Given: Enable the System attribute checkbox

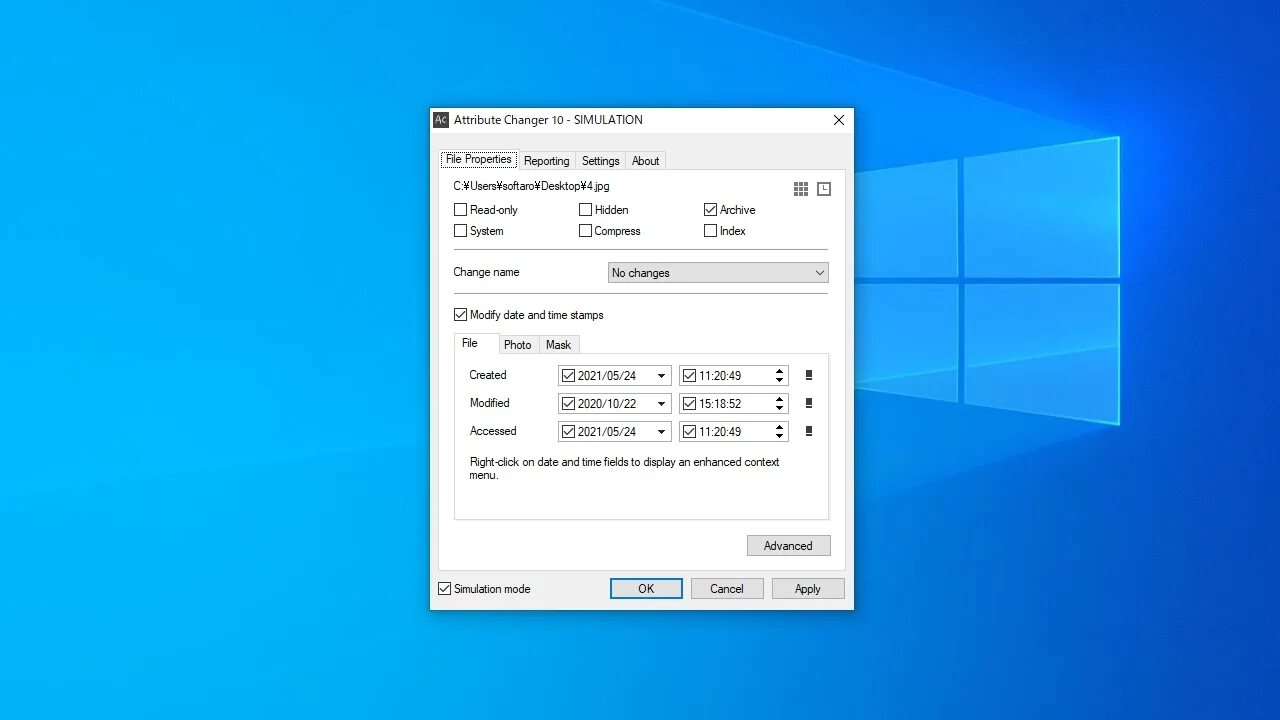Looking at the screenshot, I should [460, 231].
